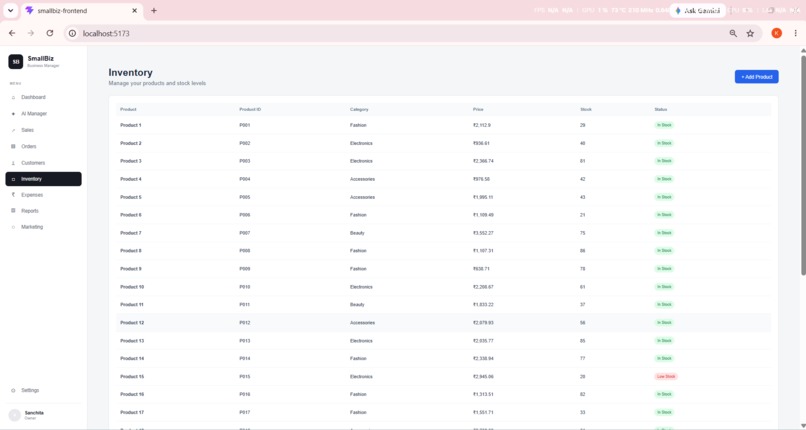Click the Expenses rupee icon
Image resolution: width=806 pixels, height=430 pixels.
(13, 195)
